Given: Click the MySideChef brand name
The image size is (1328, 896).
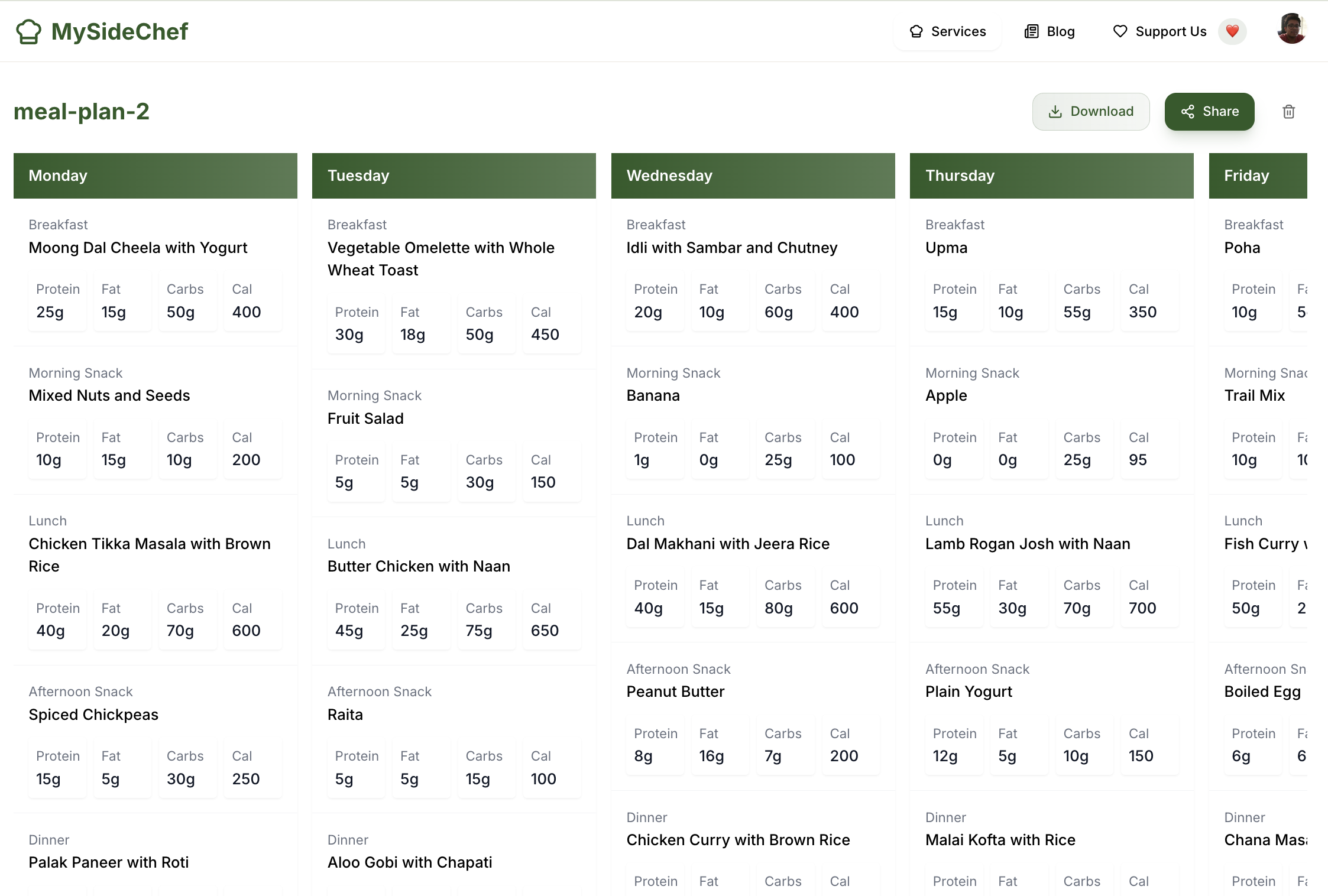Looking at the screenshot, I should 119,32.
